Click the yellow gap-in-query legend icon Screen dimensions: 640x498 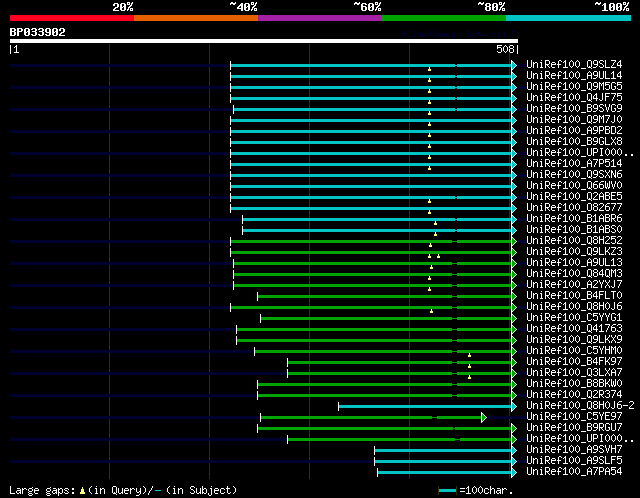(82, 490)
